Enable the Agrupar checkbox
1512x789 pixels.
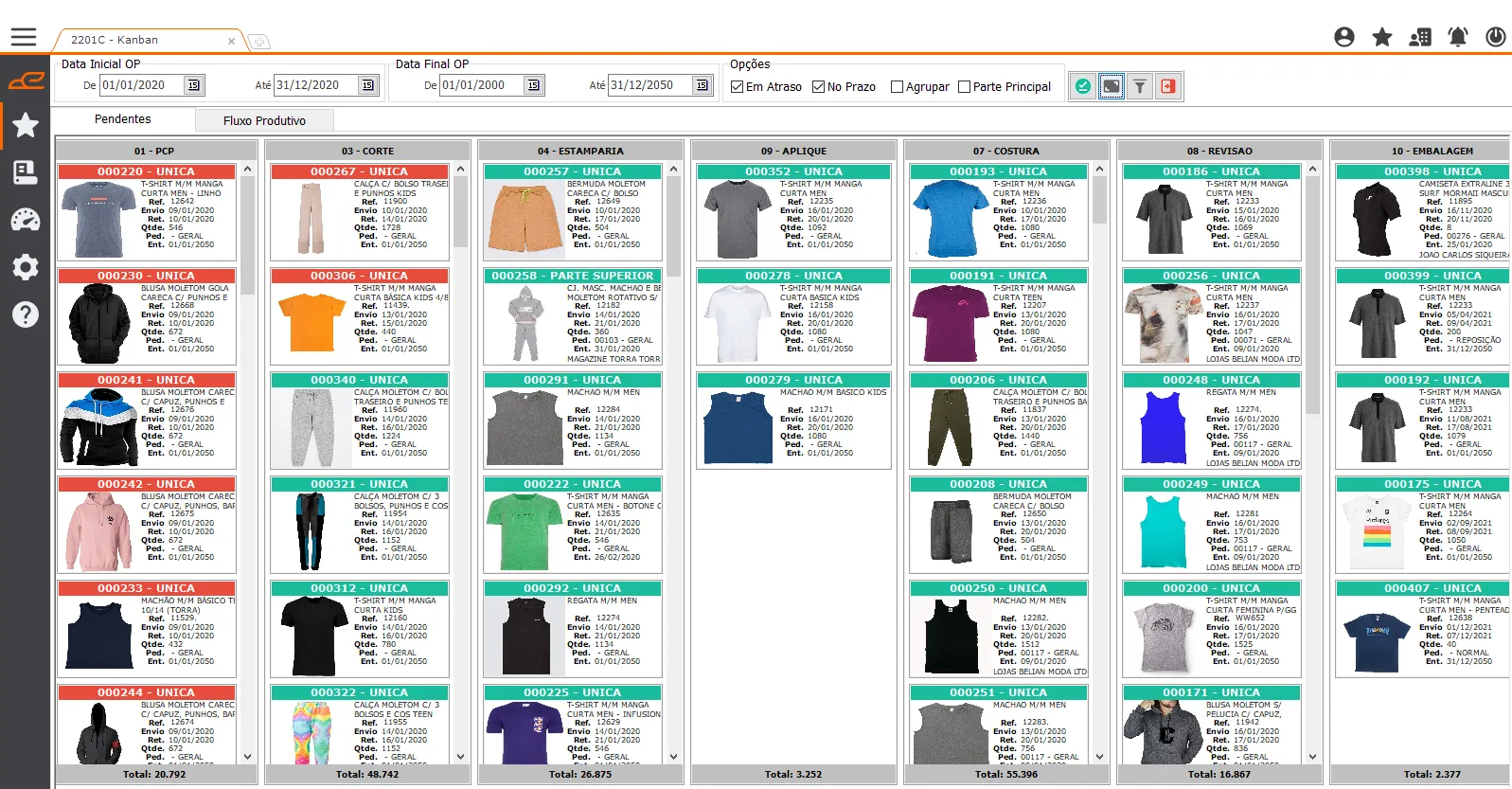pyautogui.click(x=898, y=86)
